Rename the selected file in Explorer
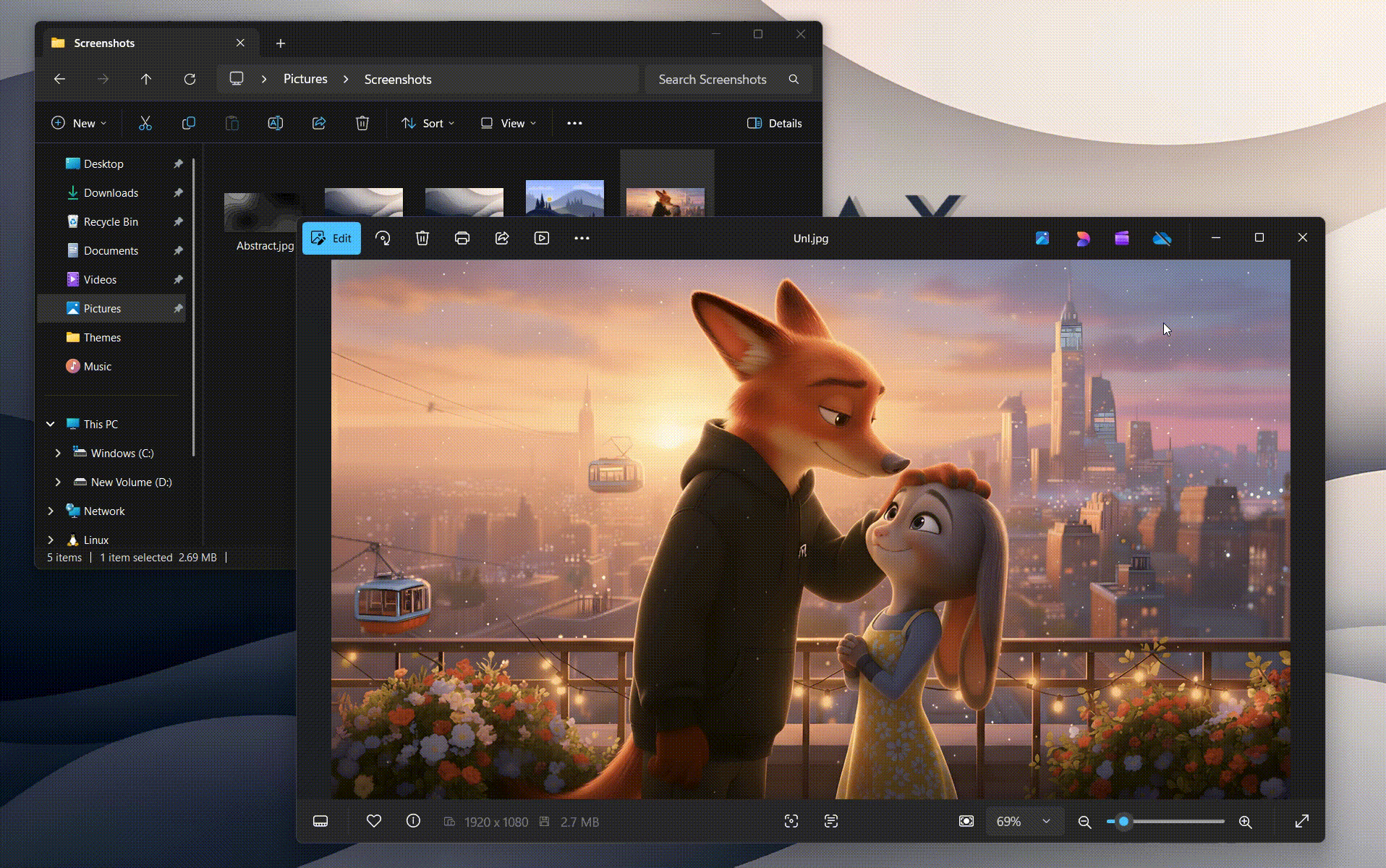The width and height of the screenshot is (1386, 868). 276,123
